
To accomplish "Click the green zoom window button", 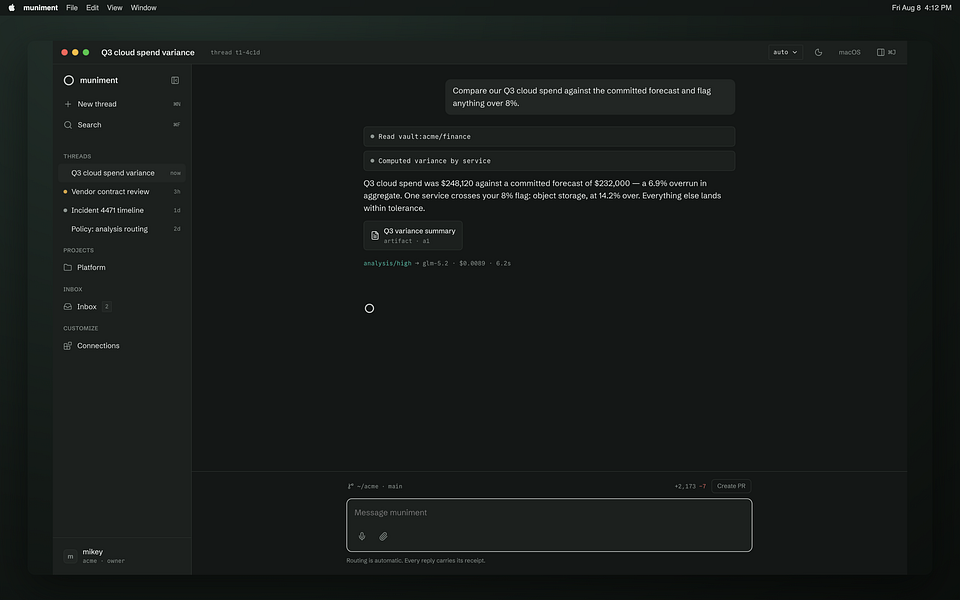I will [x=86, y=53].
